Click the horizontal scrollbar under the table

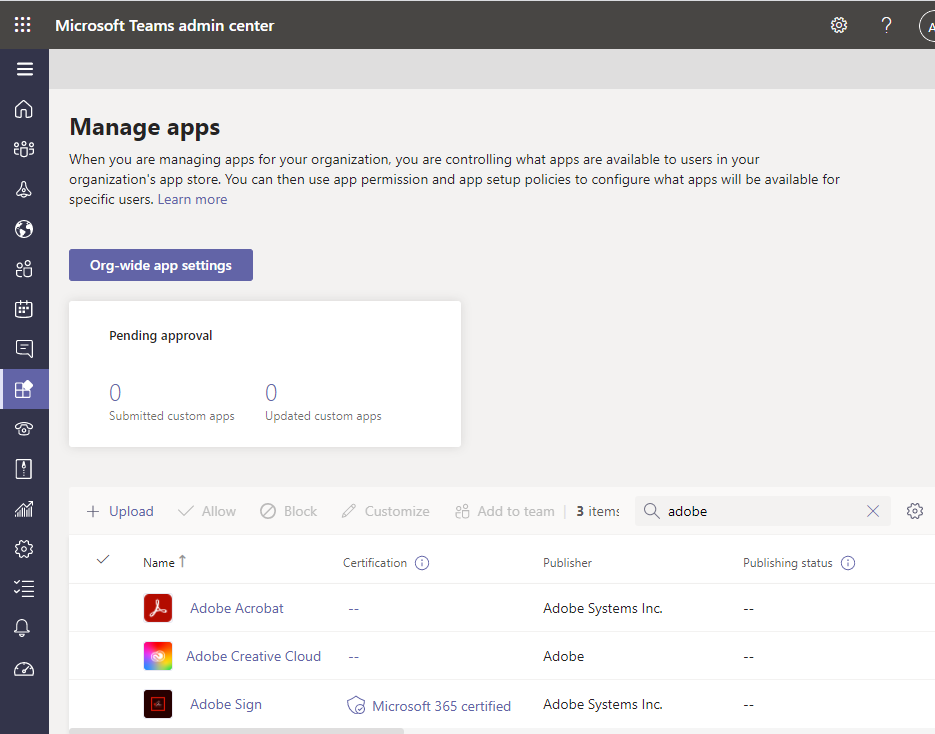pos(237,731)
